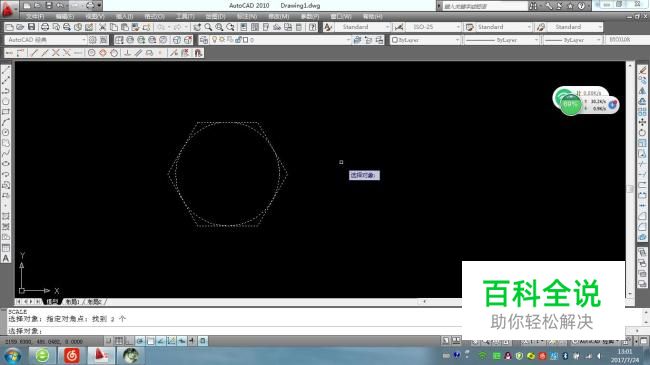Image resolution: width=650 pixels, height=365 pixels.
Task: Click the red AutoCAD application menu button
Action: coord(8,9)
